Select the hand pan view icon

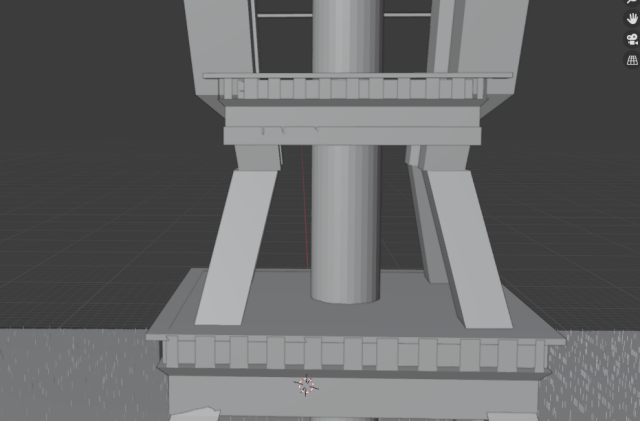click(632, 19)
